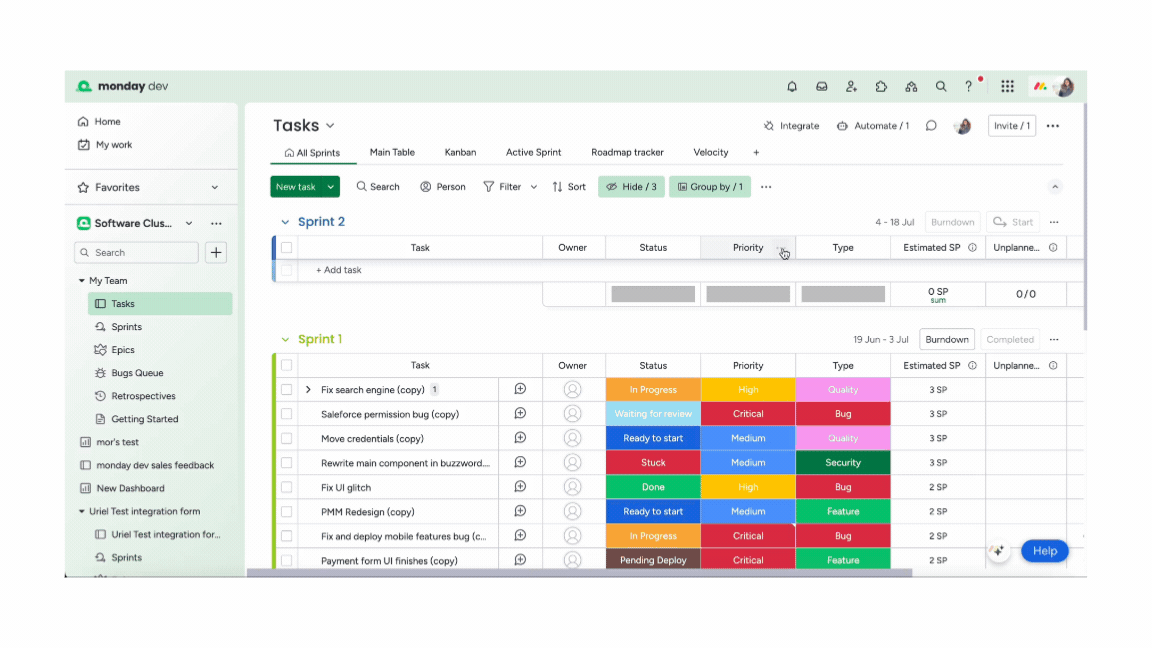
Task: Click the invite members icon in top bar
Action: point(851,87)
